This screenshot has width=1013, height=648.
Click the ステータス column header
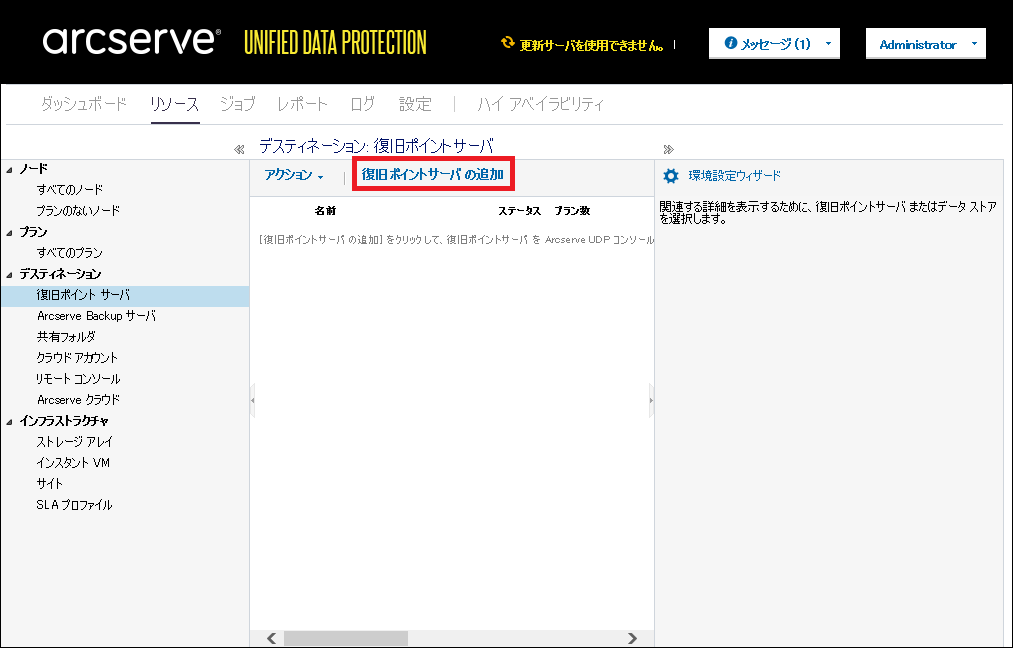coord(519,211)
